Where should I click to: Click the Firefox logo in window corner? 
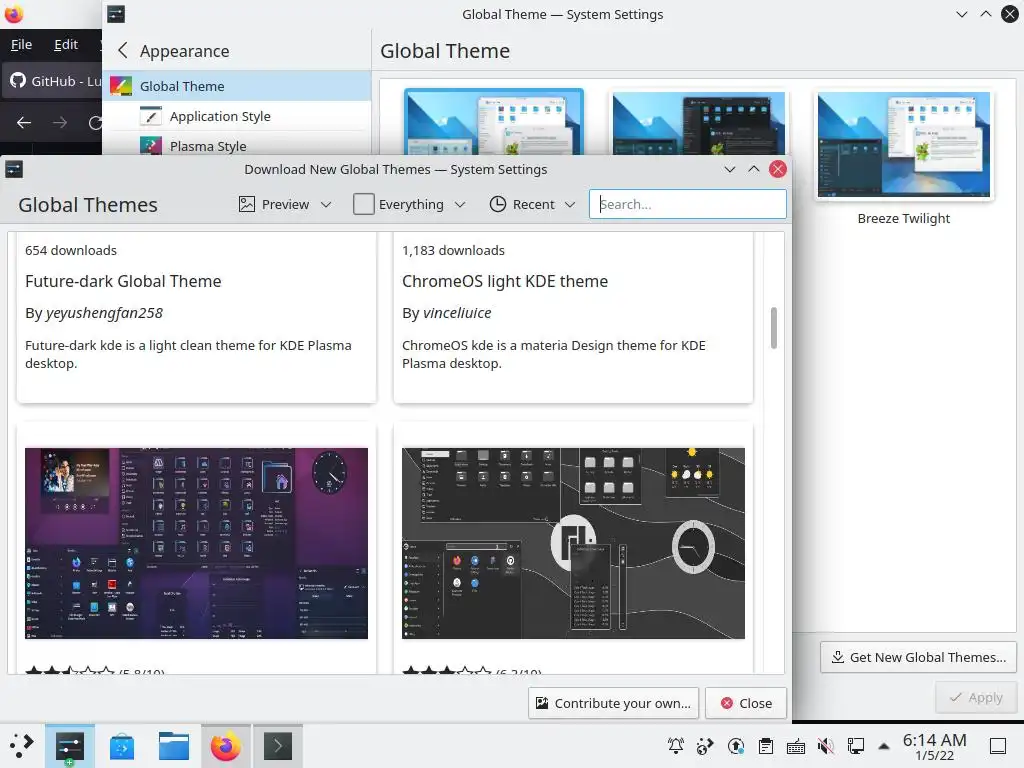14,12
